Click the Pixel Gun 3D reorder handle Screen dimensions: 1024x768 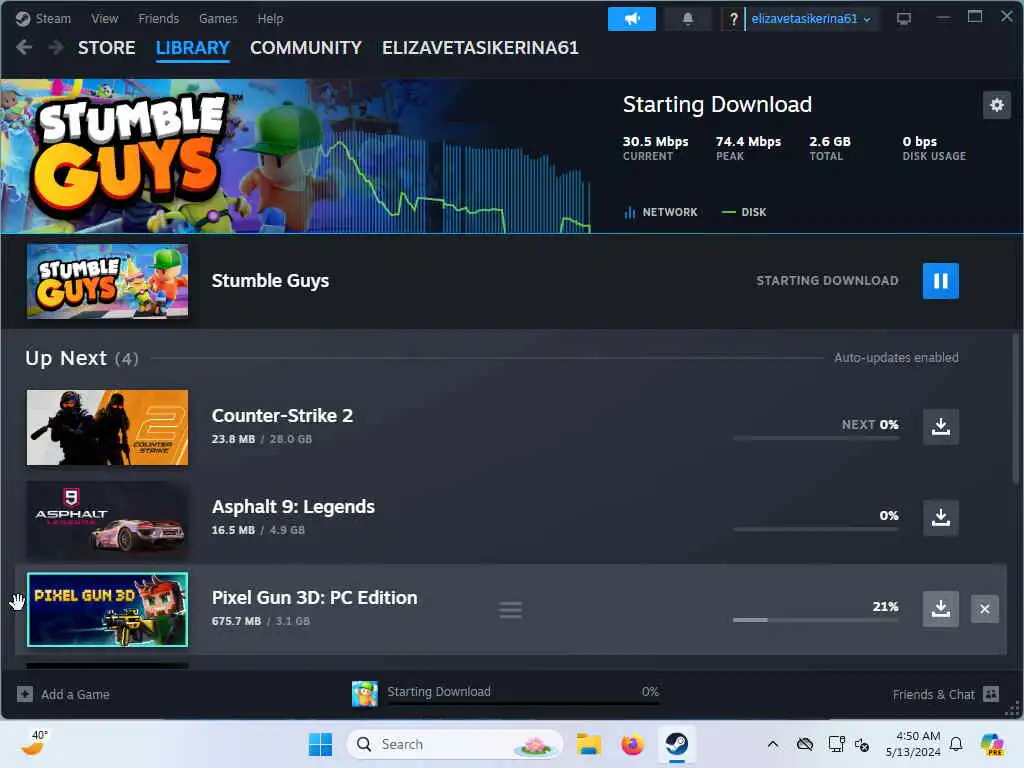click(511, 610)
